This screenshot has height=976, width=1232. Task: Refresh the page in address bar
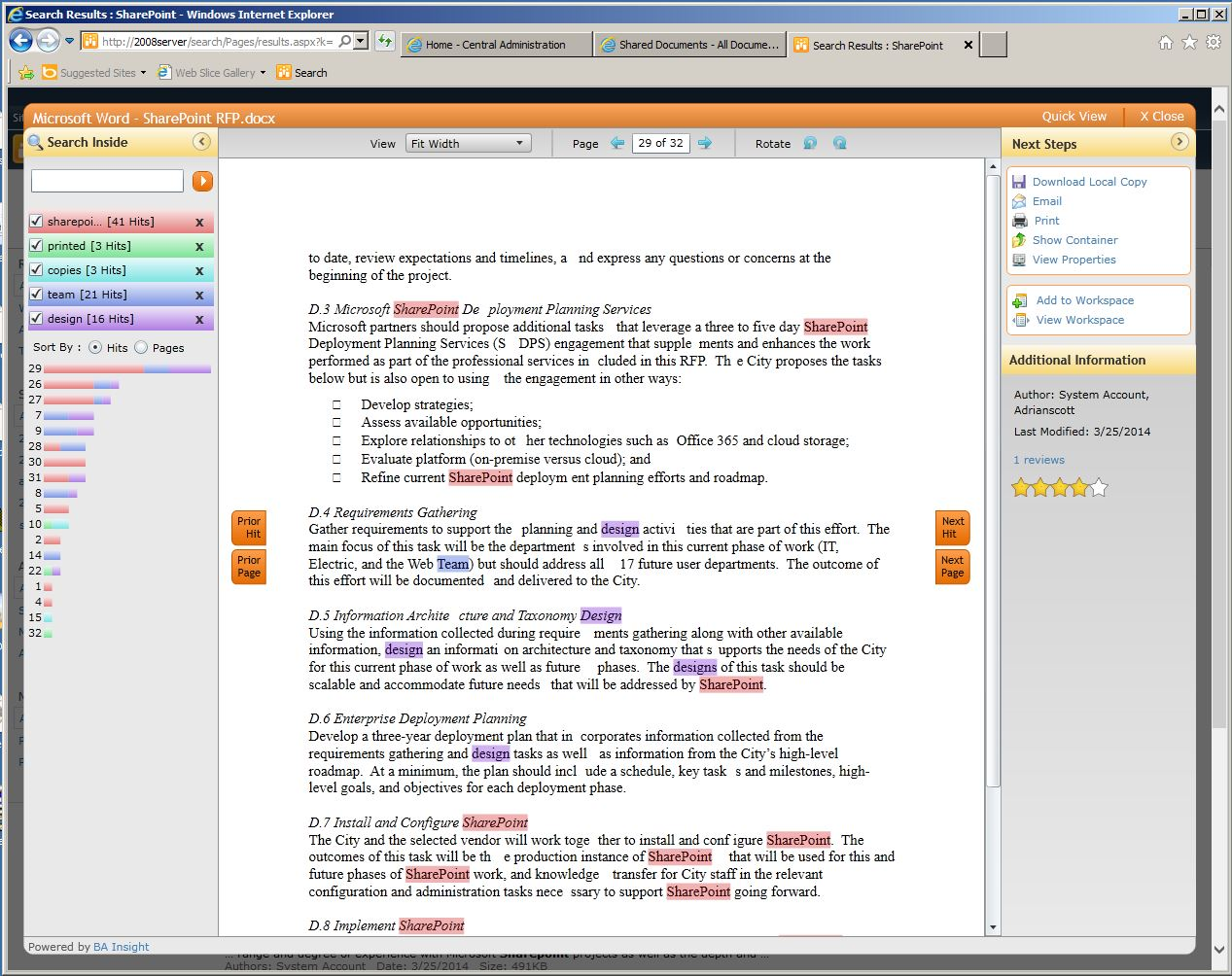[385, 41]
